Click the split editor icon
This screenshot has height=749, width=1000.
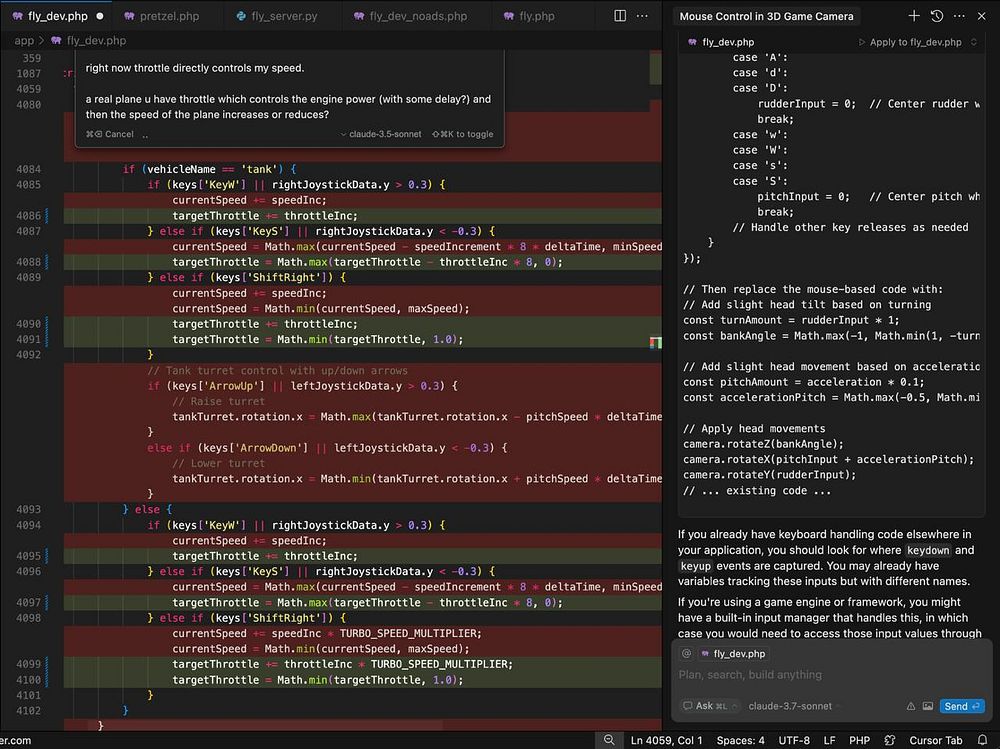(620, 16)
